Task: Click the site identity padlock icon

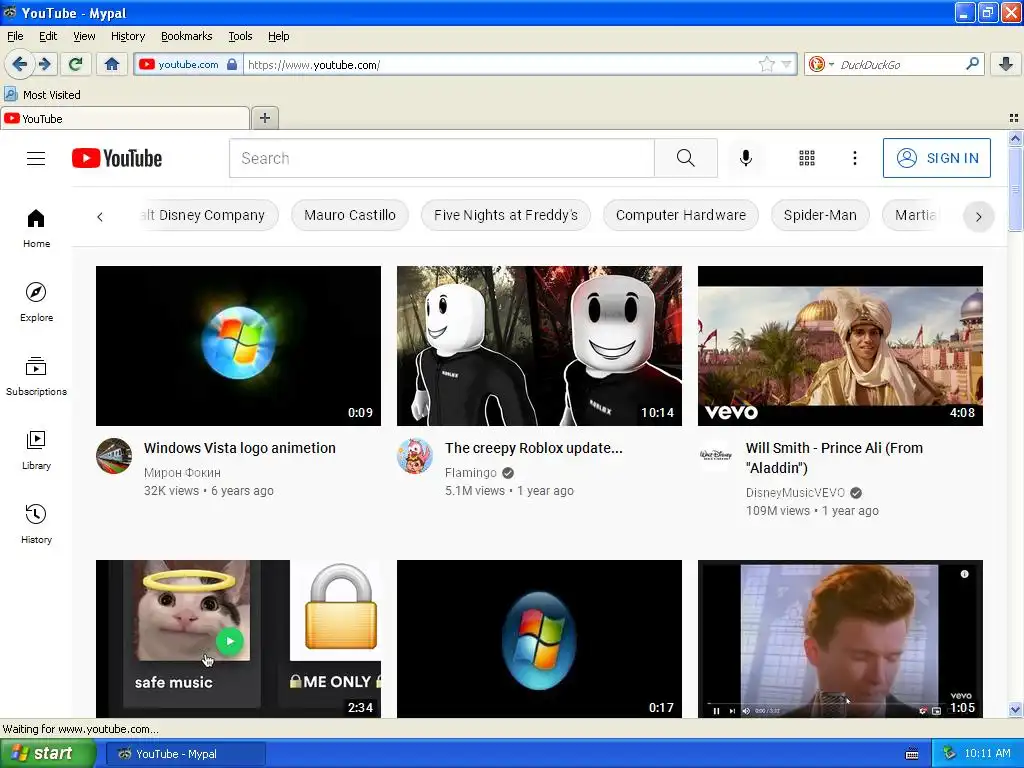Action: (232, 64)
